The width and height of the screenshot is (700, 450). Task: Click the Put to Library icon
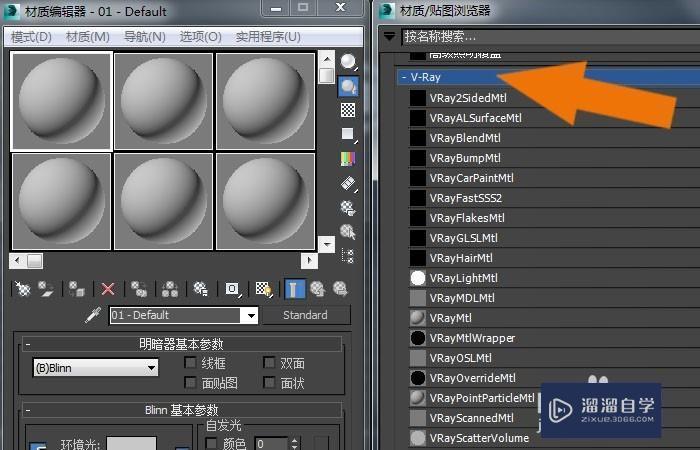[200, 289]
